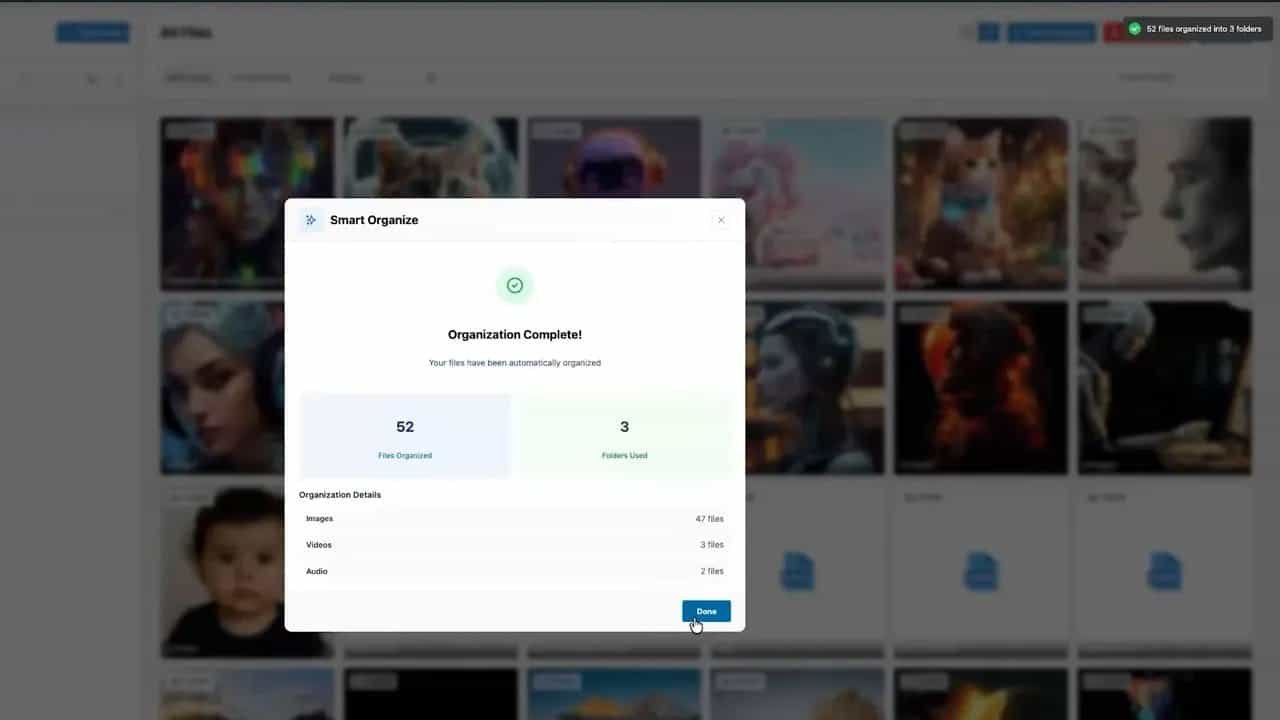The height and width of the screenshot is (720, 1280).
Task: Click the 3 Folders Used stat card
Action: pyautogui.click(x=624, y=435)
